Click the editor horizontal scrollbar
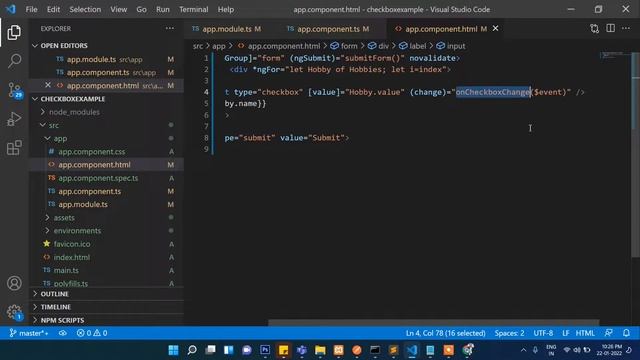 433,322
